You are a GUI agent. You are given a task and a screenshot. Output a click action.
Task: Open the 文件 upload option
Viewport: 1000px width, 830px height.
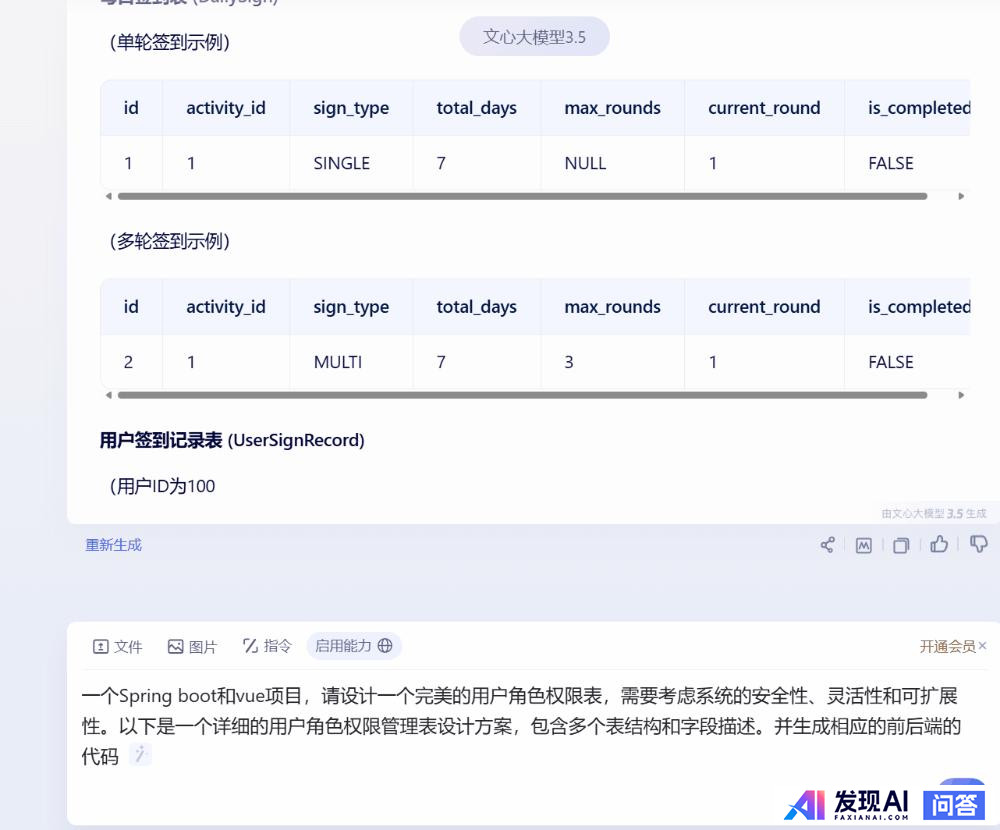pos(118,647)
